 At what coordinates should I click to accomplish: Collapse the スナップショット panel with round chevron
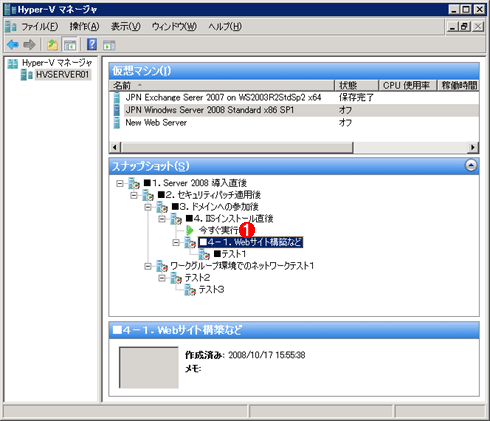(471, 166)
